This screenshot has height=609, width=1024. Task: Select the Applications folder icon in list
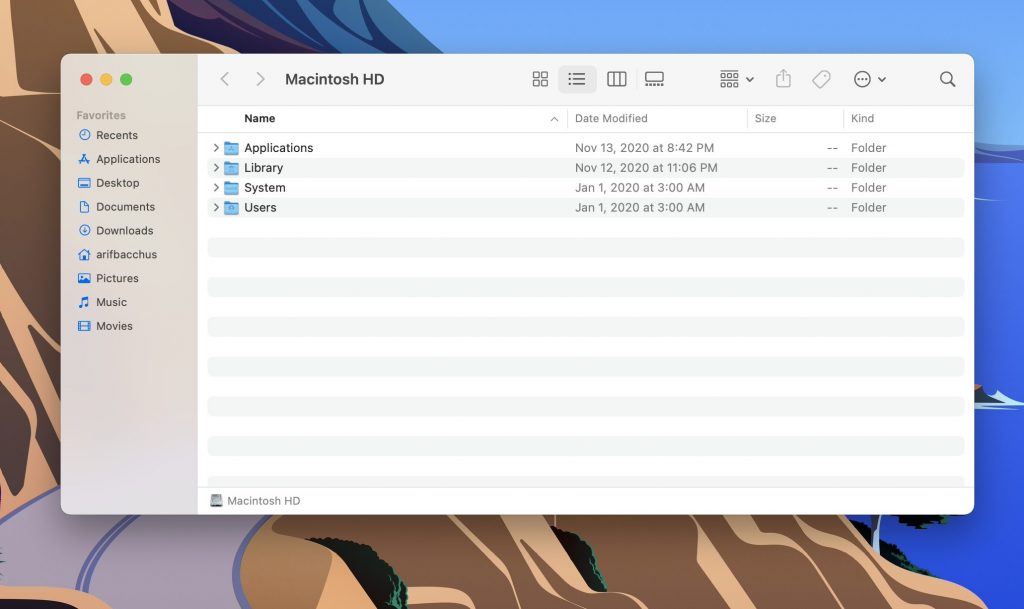pos(231,148)
